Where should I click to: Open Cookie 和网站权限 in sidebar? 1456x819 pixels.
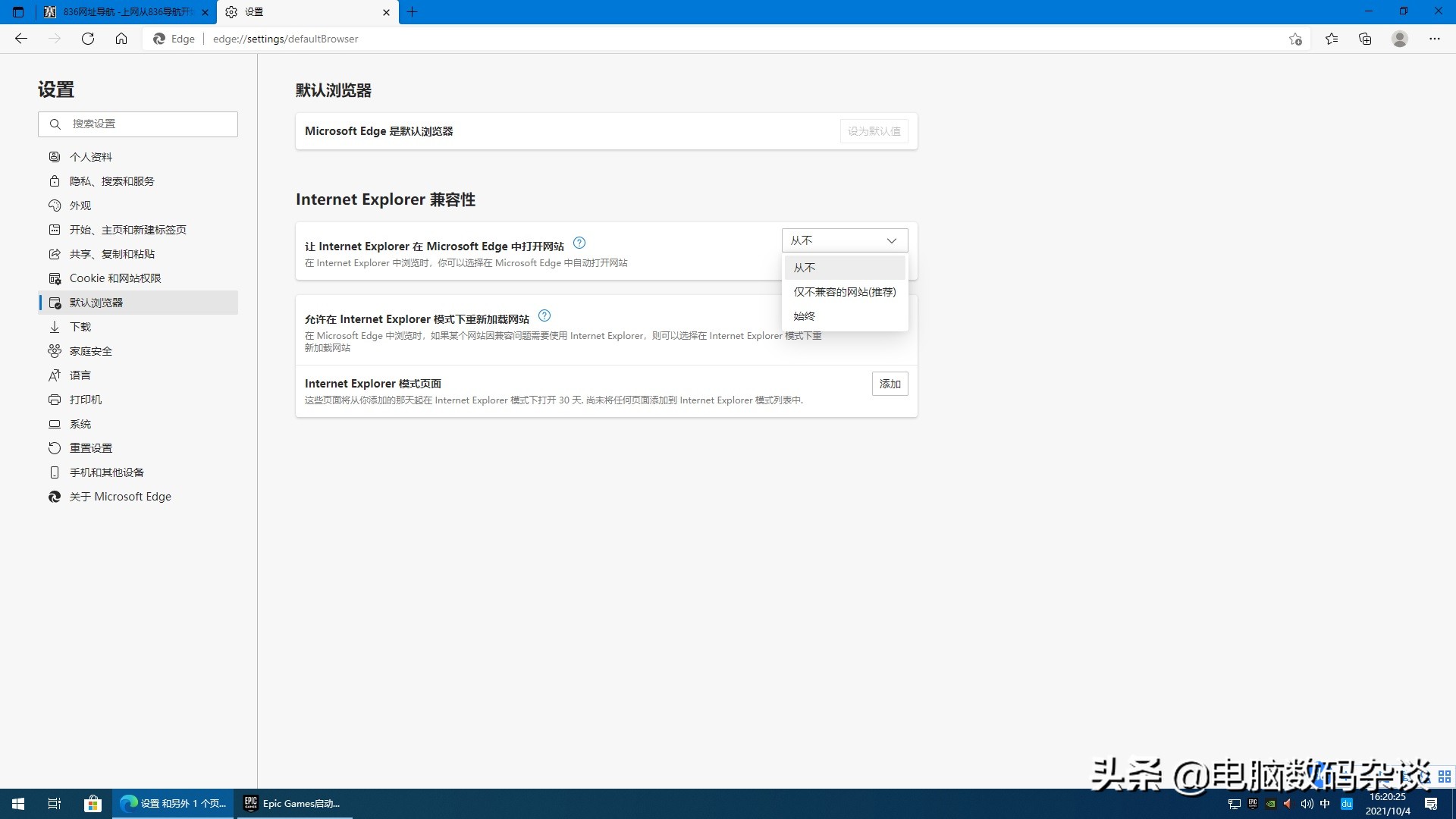(x=115, y=278)
